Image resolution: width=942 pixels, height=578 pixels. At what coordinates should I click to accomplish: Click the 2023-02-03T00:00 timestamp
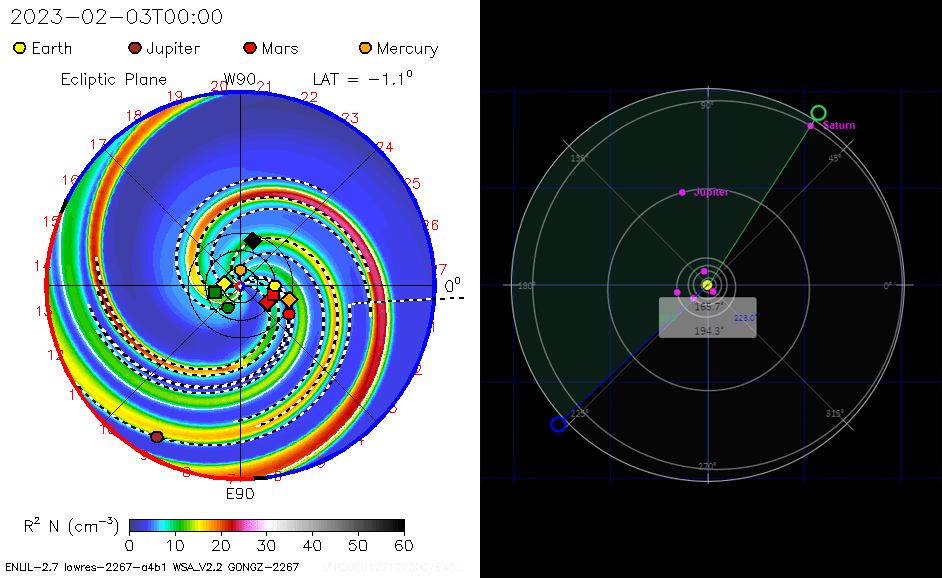tap(117, 17)
